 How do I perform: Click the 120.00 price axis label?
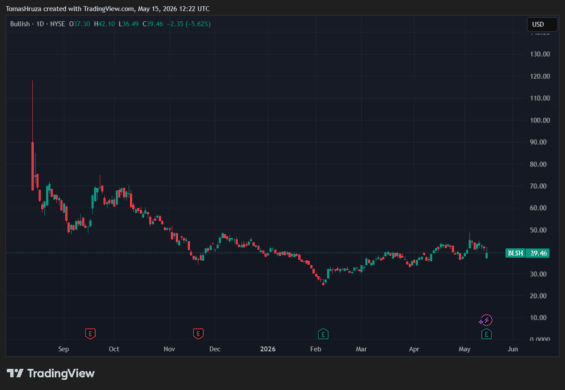coord(540,76)
